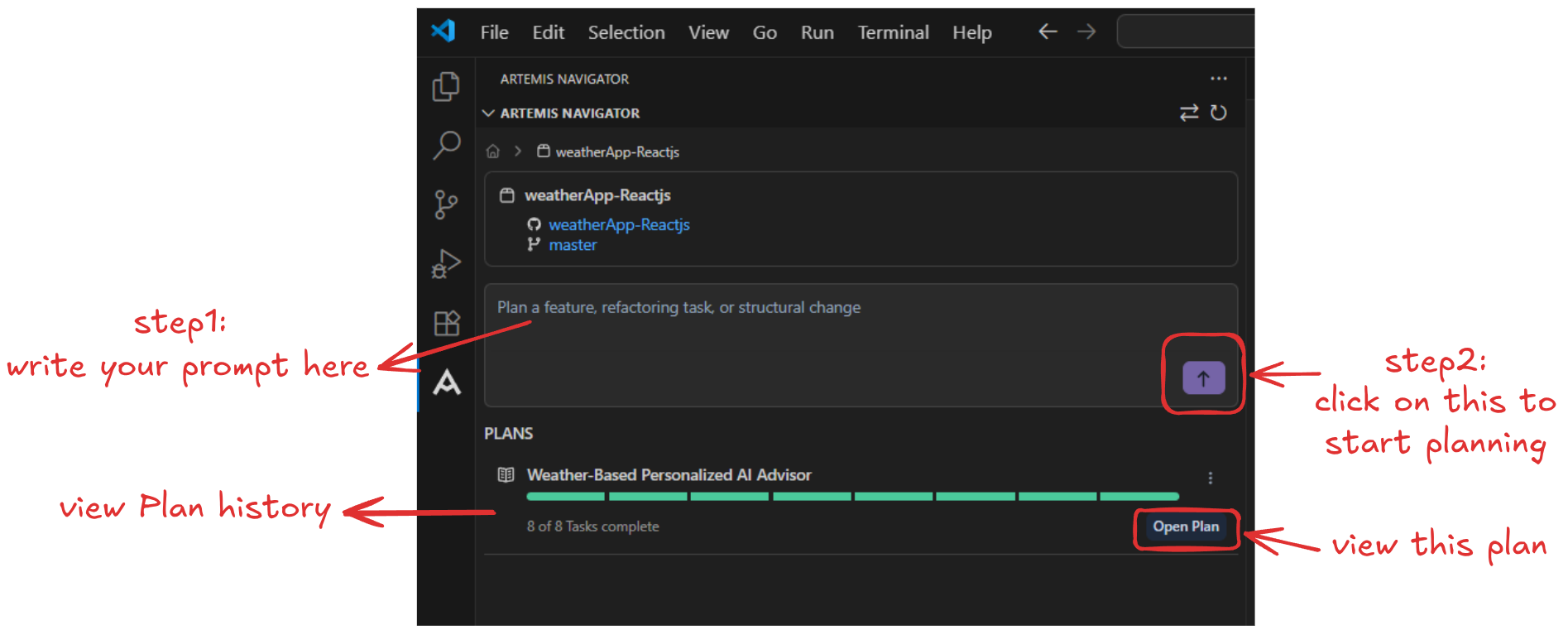This screenshot has height=630, width=1568.
Task: Open options menu for the Weather-Based plan
Action: (1210, 478)
